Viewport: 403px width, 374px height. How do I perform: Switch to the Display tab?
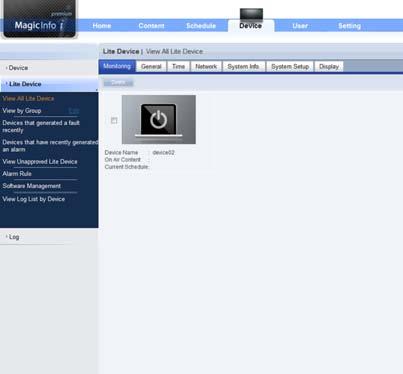[329, 67]
